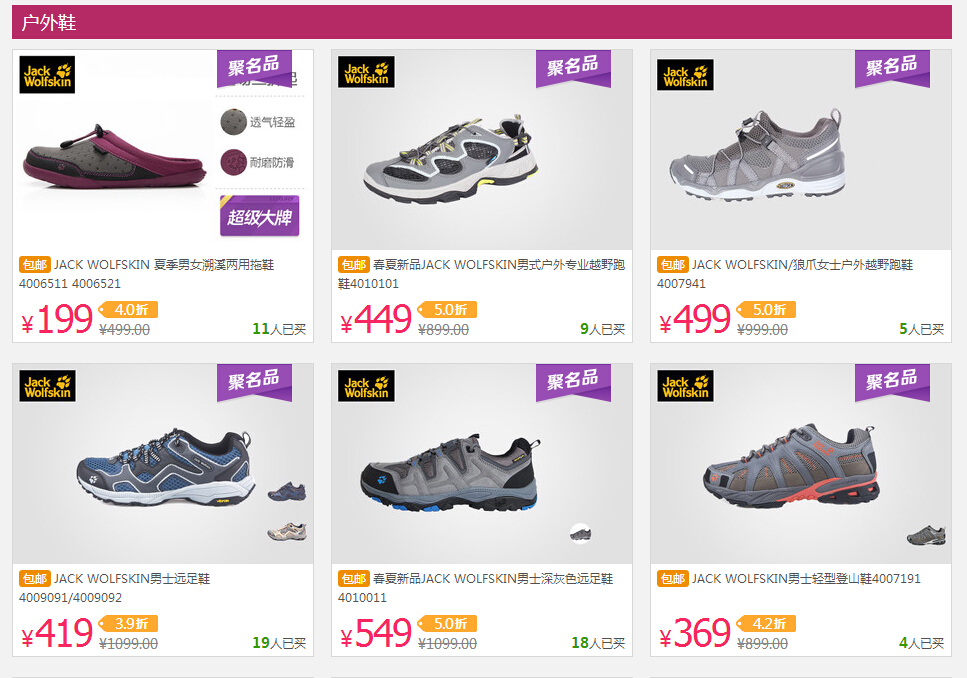Select the dark purple variant thumbnail of ¥419 shoe

[x=287, y=492]
